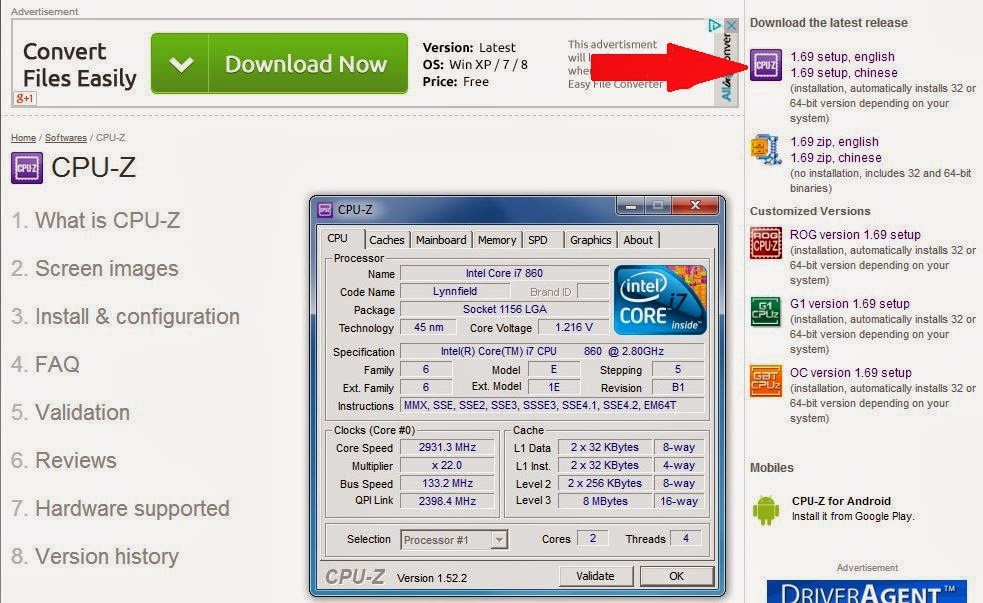Image resolution: width=983 pixels, height=603 pixels.
Task: Open the Processor #1 selection dropdown
Action: coord(454,540)
